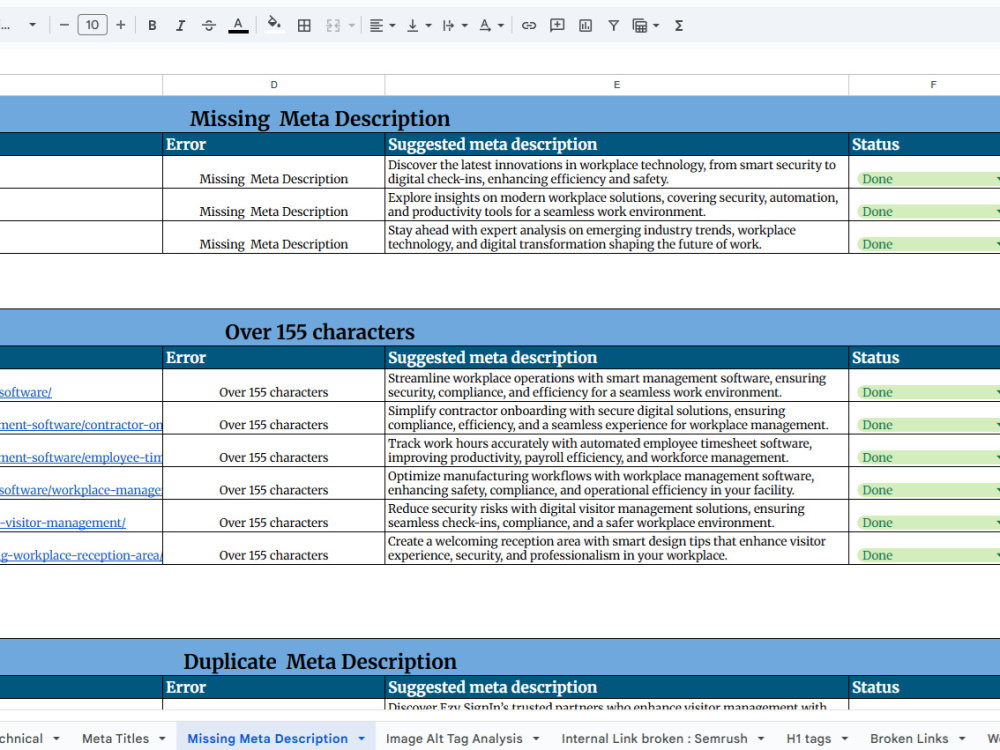Open text wrapping options
This screenshot has height=750, width=1000.
click(455, 26)
